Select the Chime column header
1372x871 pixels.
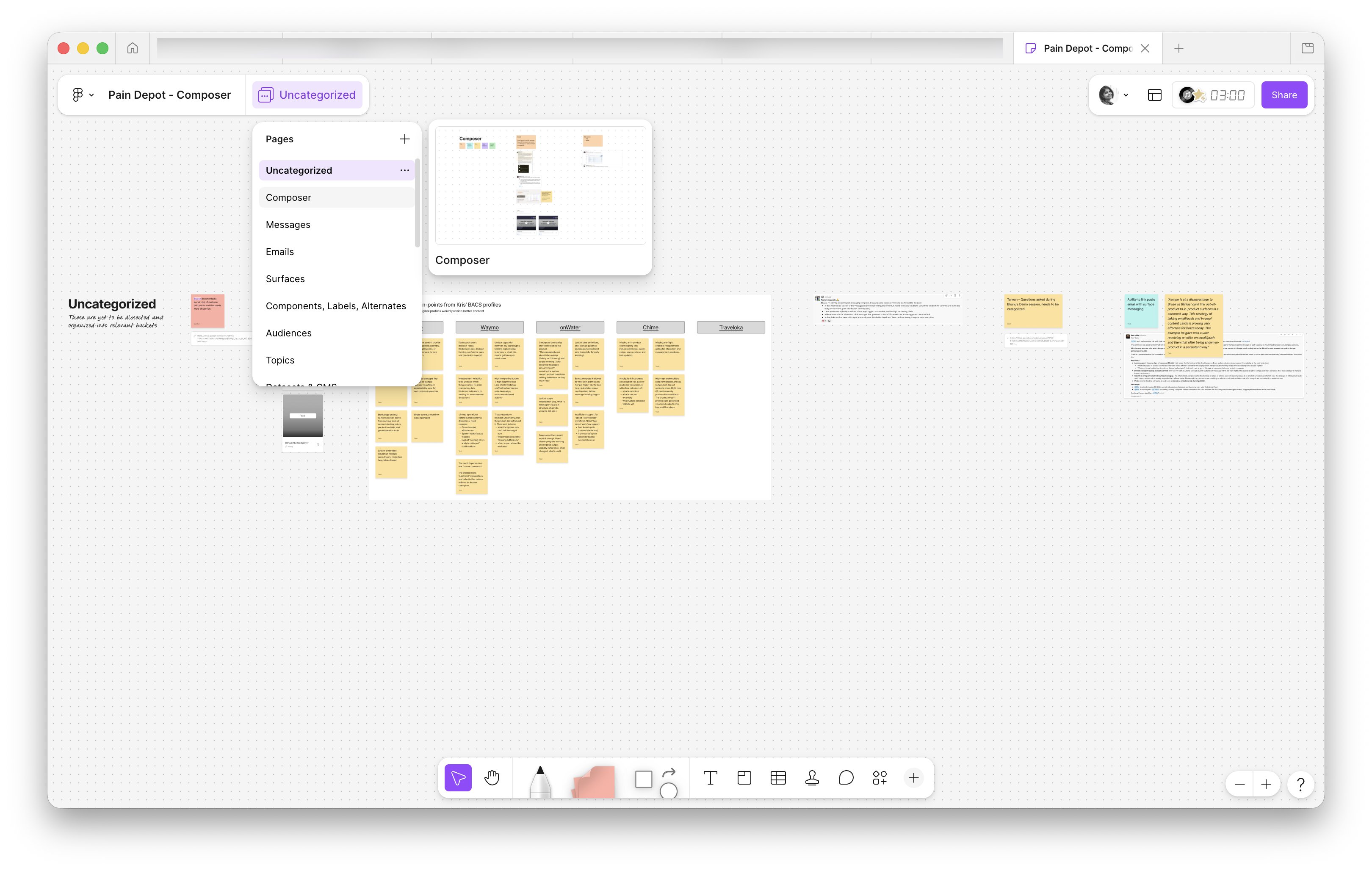point(650,327)
